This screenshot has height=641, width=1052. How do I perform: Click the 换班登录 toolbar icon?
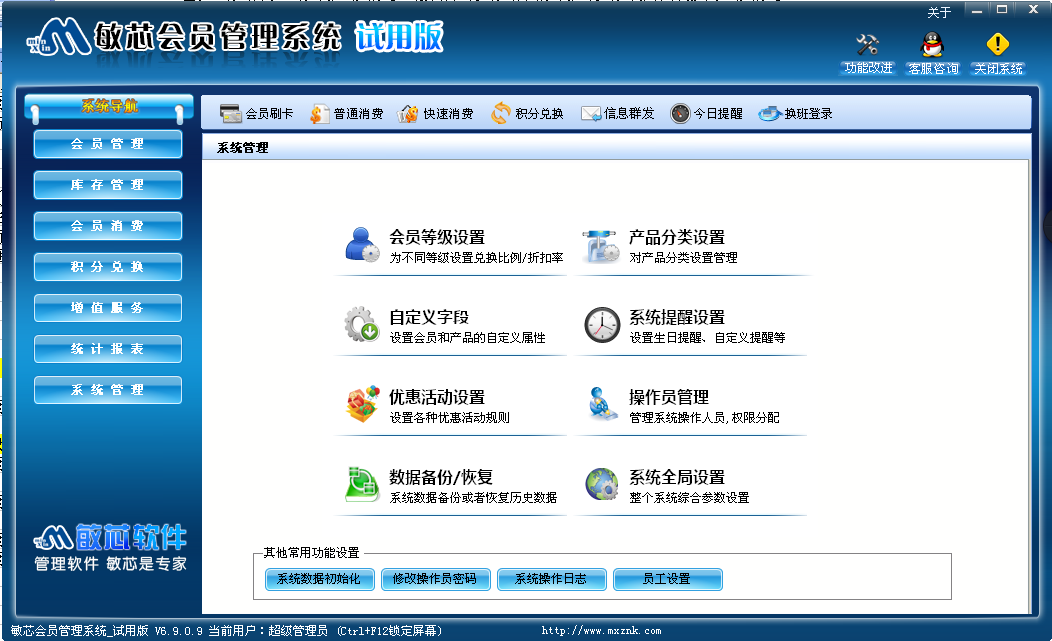pos(770,113)
